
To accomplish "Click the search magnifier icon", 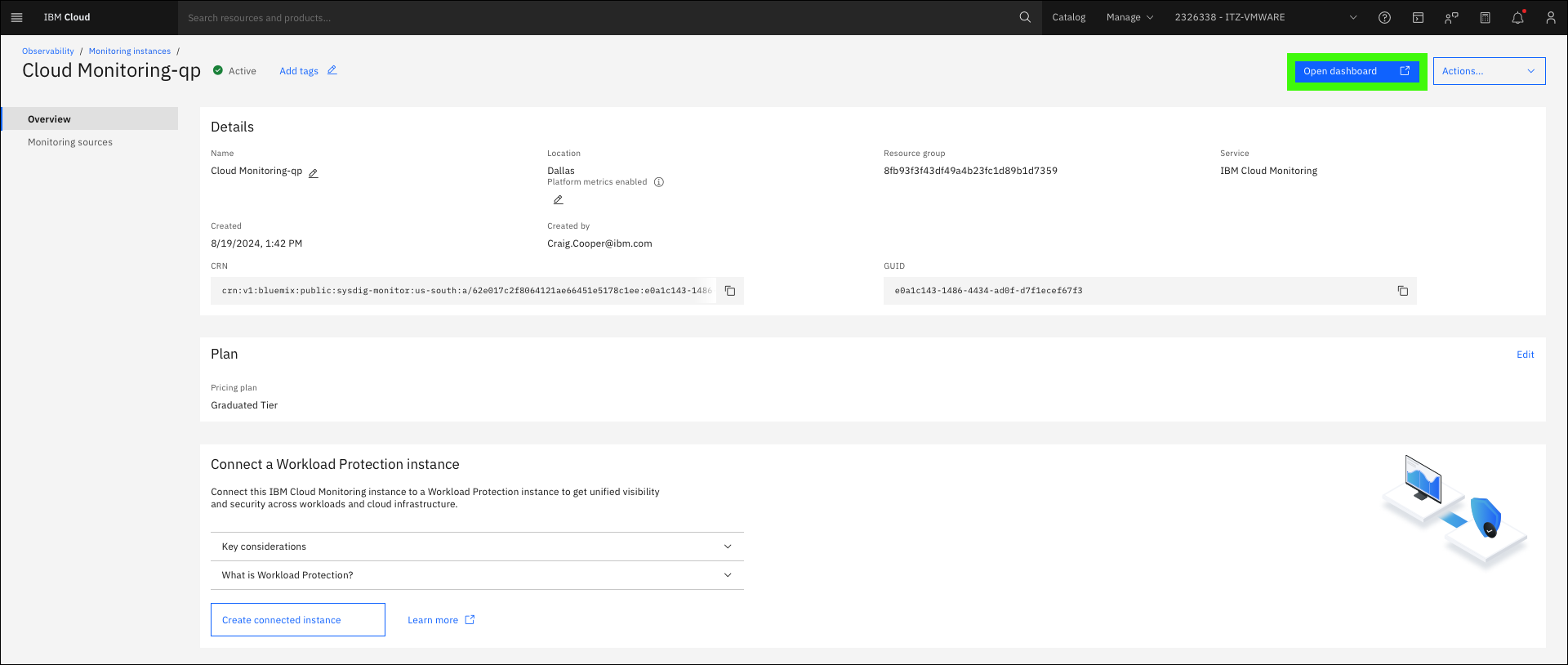I will pos(1025,17).
